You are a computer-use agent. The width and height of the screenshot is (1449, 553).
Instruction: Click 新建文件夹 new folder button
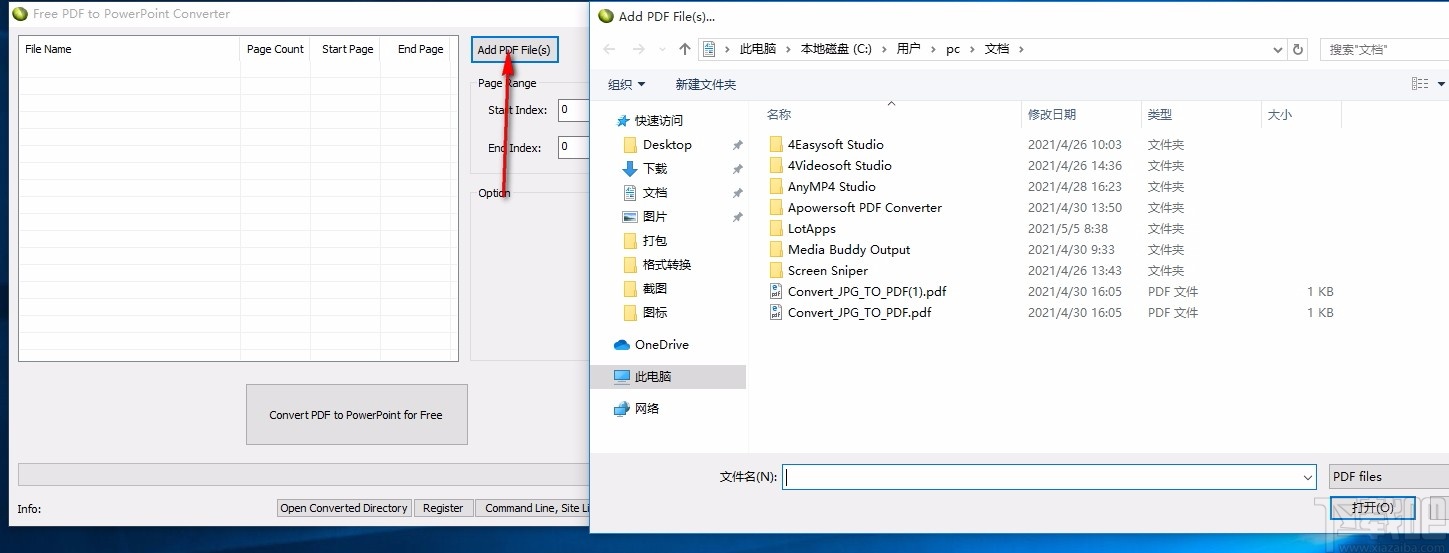tap(705, 84)
